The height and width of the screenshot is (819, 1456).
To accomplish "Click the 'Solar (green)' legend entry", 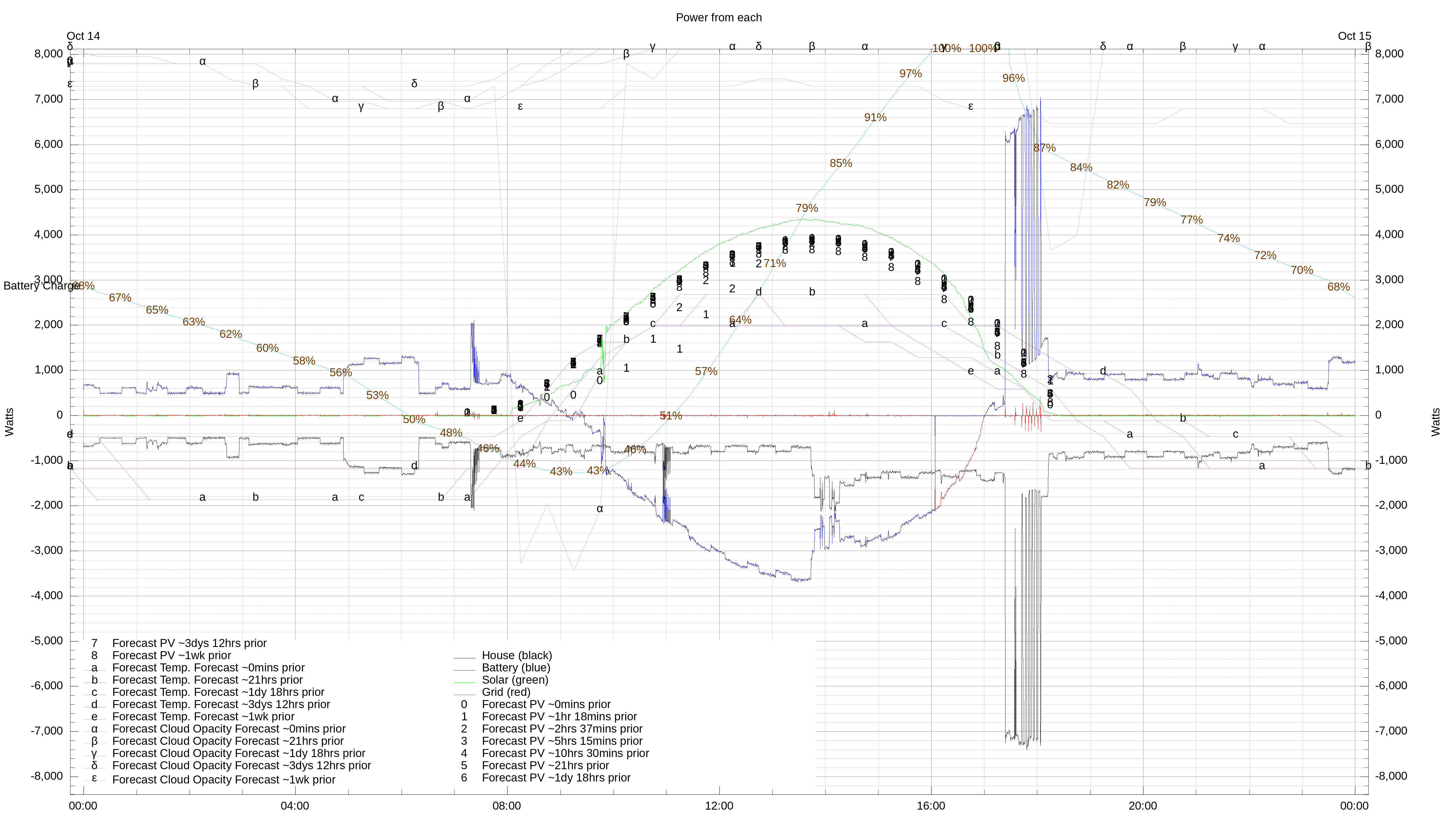I will (515, 680).
